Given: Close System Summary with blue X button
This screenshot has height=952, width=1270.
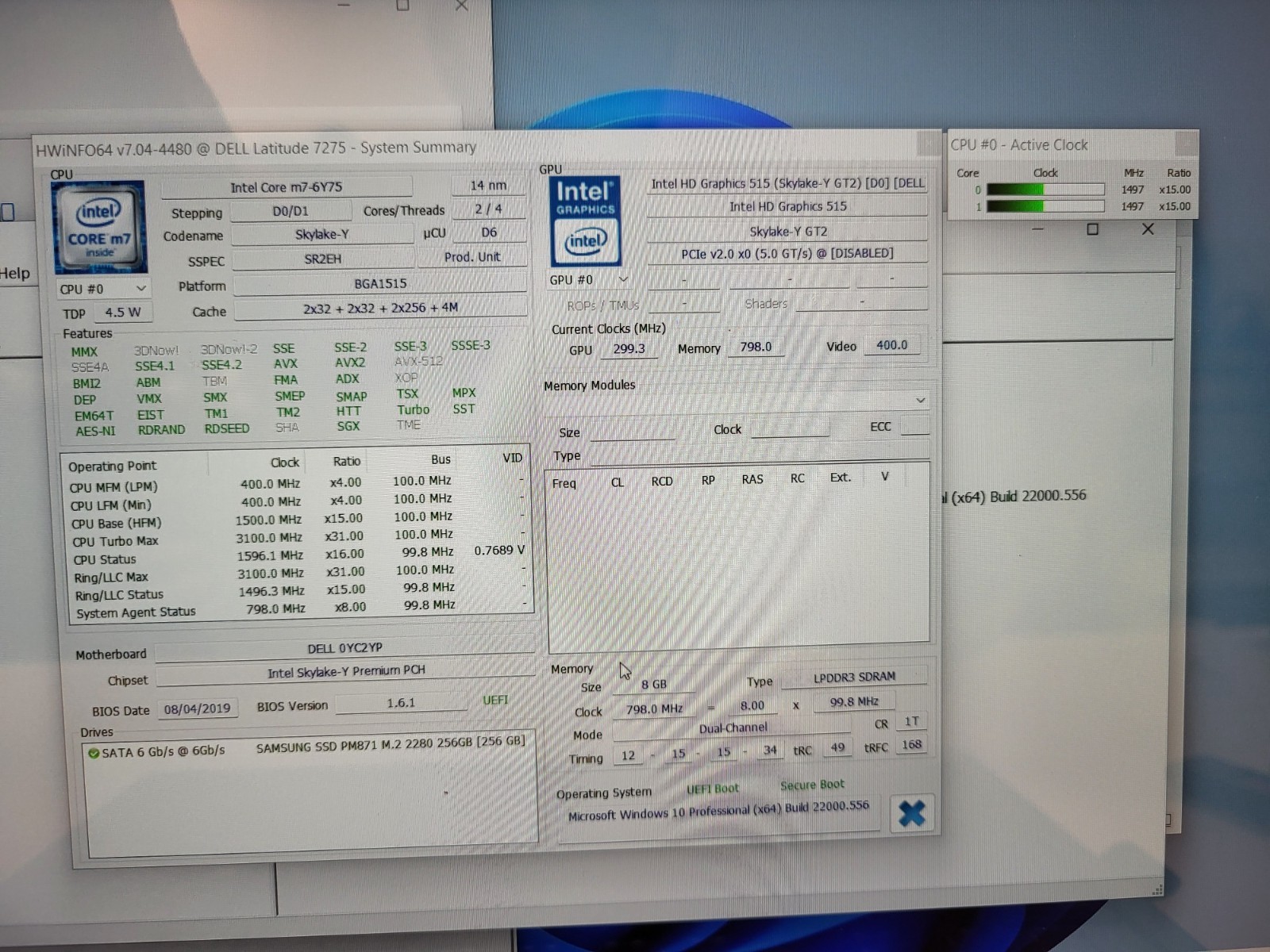Looking at the screenshot, I should [x=911, y=813].
